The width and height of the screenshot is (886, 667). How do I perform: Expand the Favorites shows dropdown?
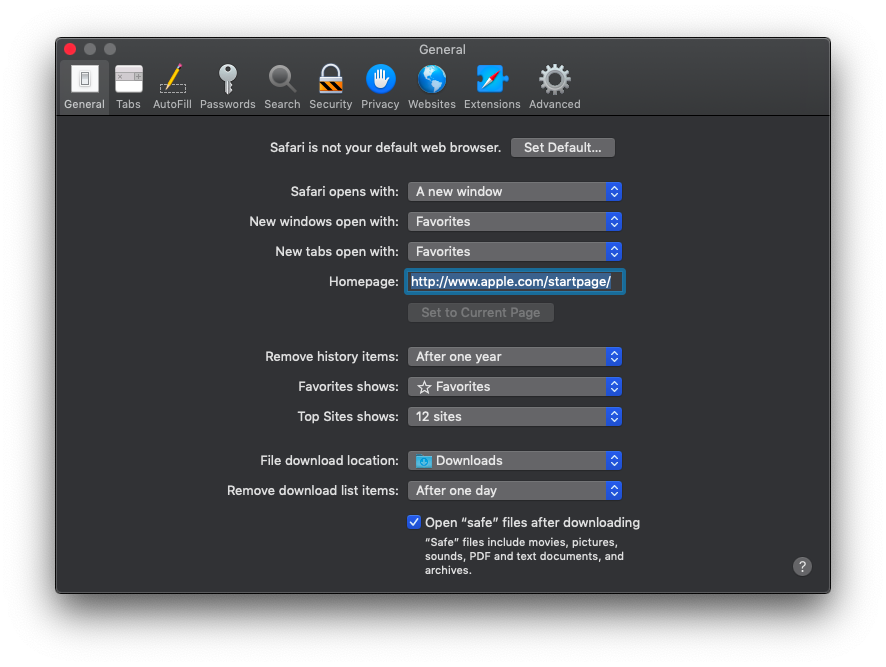click(x=515, y=387)
